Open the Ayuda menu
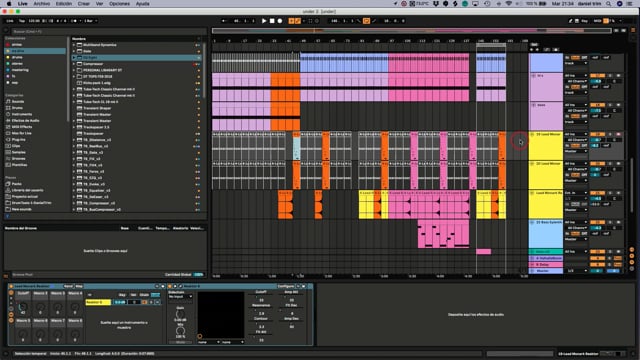 pyautogui.click(x=142, y=4)
